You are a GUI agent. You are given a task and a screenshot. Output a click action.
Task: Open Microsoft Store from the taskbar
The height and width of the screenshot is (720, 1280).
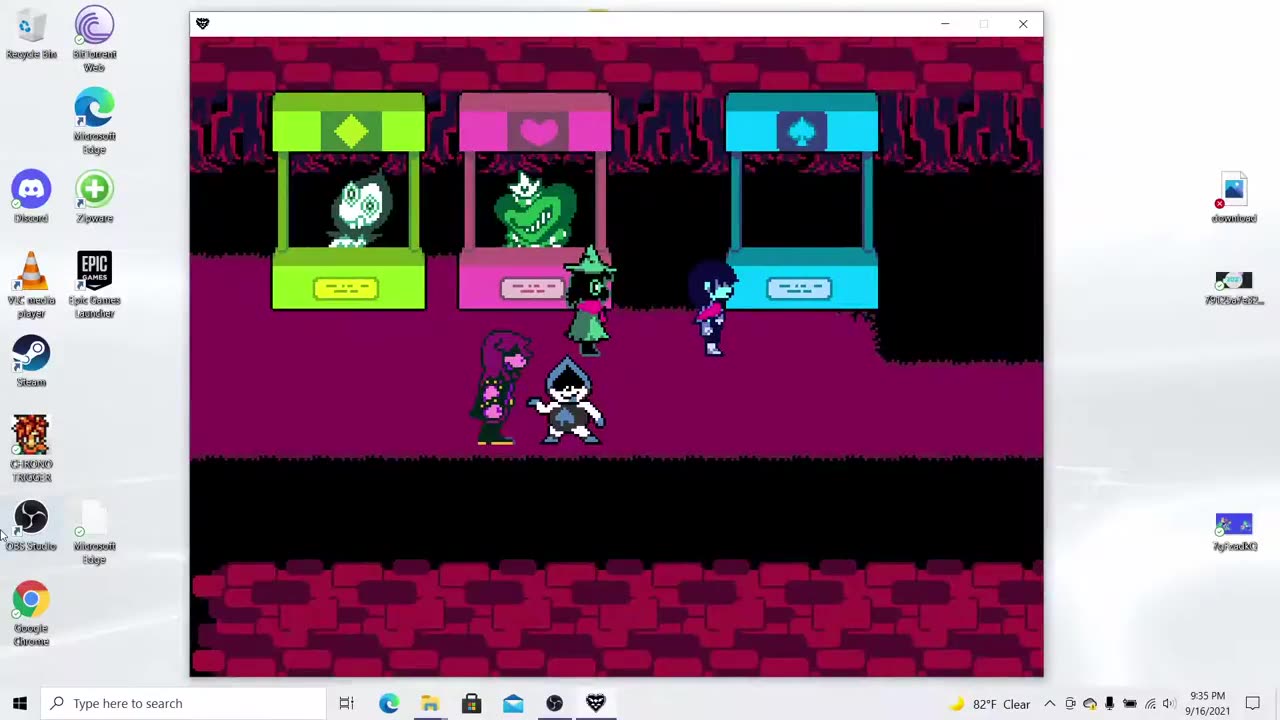(x=471, y=703)
